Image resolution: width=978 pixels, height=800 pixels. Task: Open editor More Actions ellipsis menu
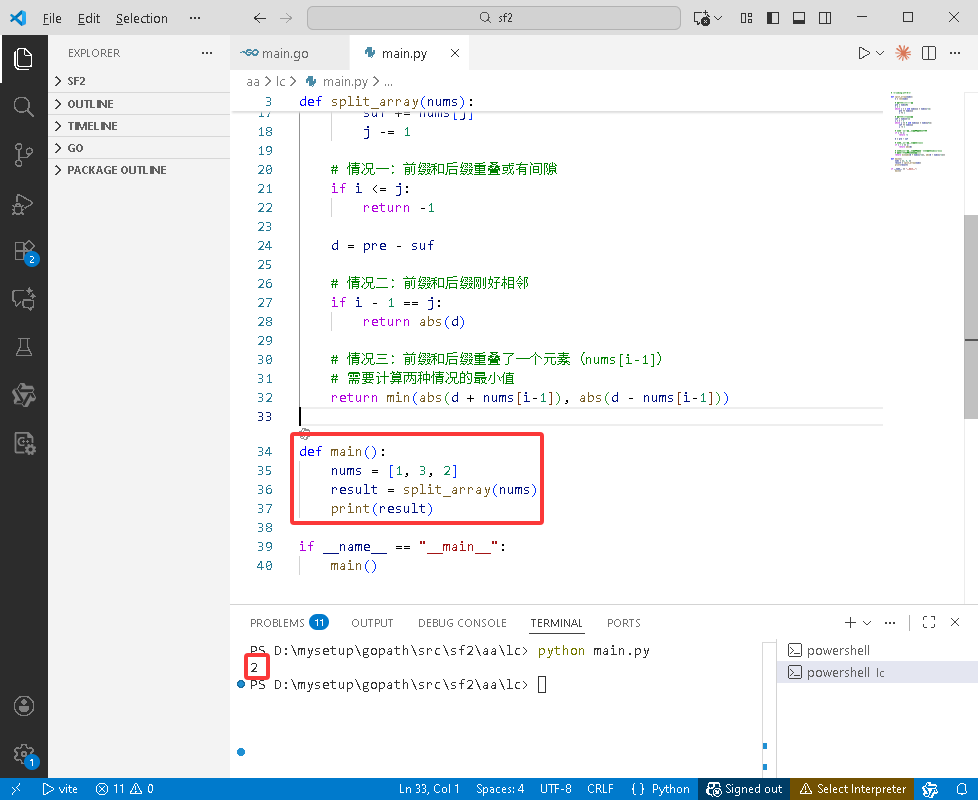955,53
